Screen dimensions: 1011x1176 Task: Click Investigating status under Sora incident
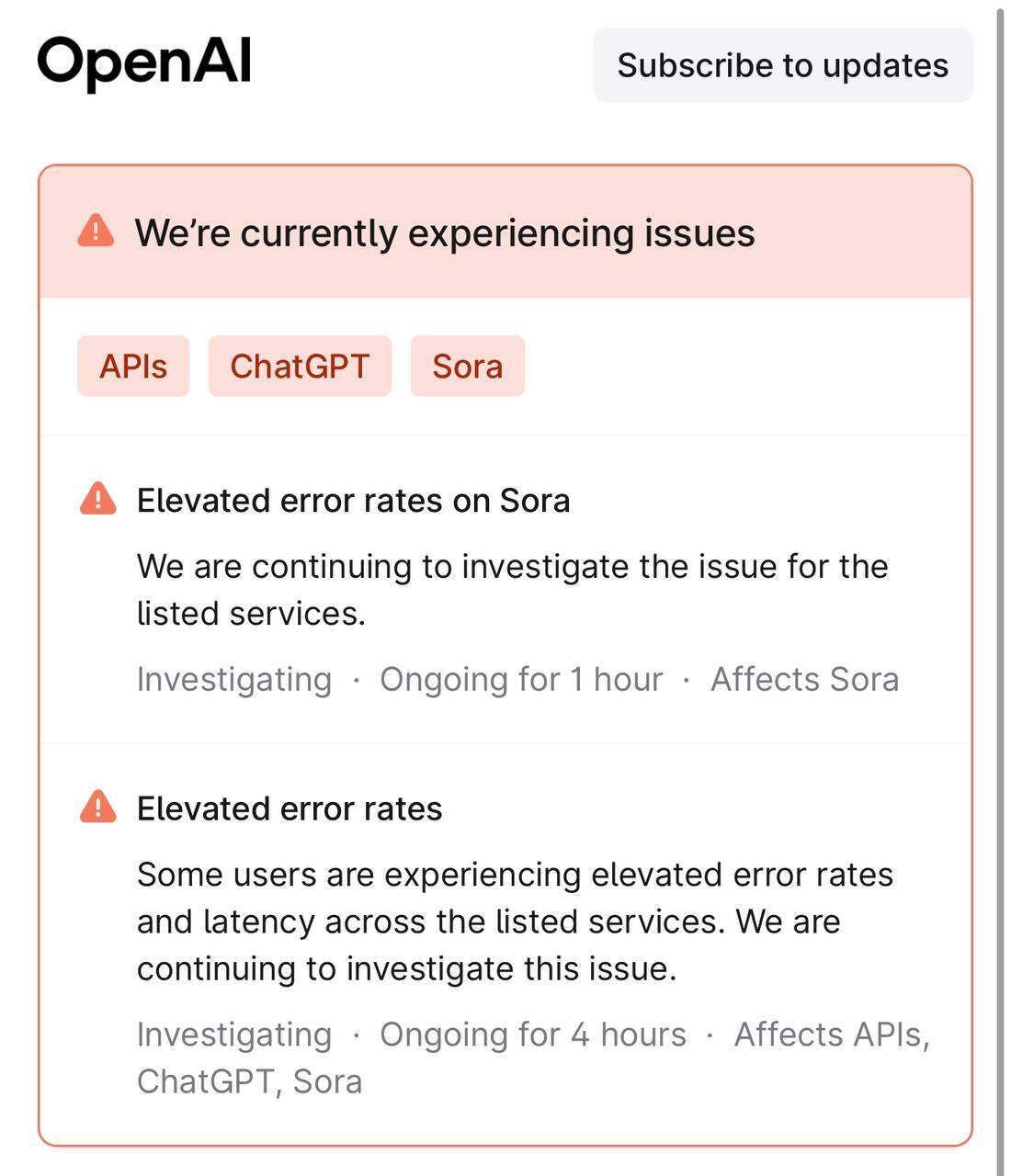tap(234, 680)
